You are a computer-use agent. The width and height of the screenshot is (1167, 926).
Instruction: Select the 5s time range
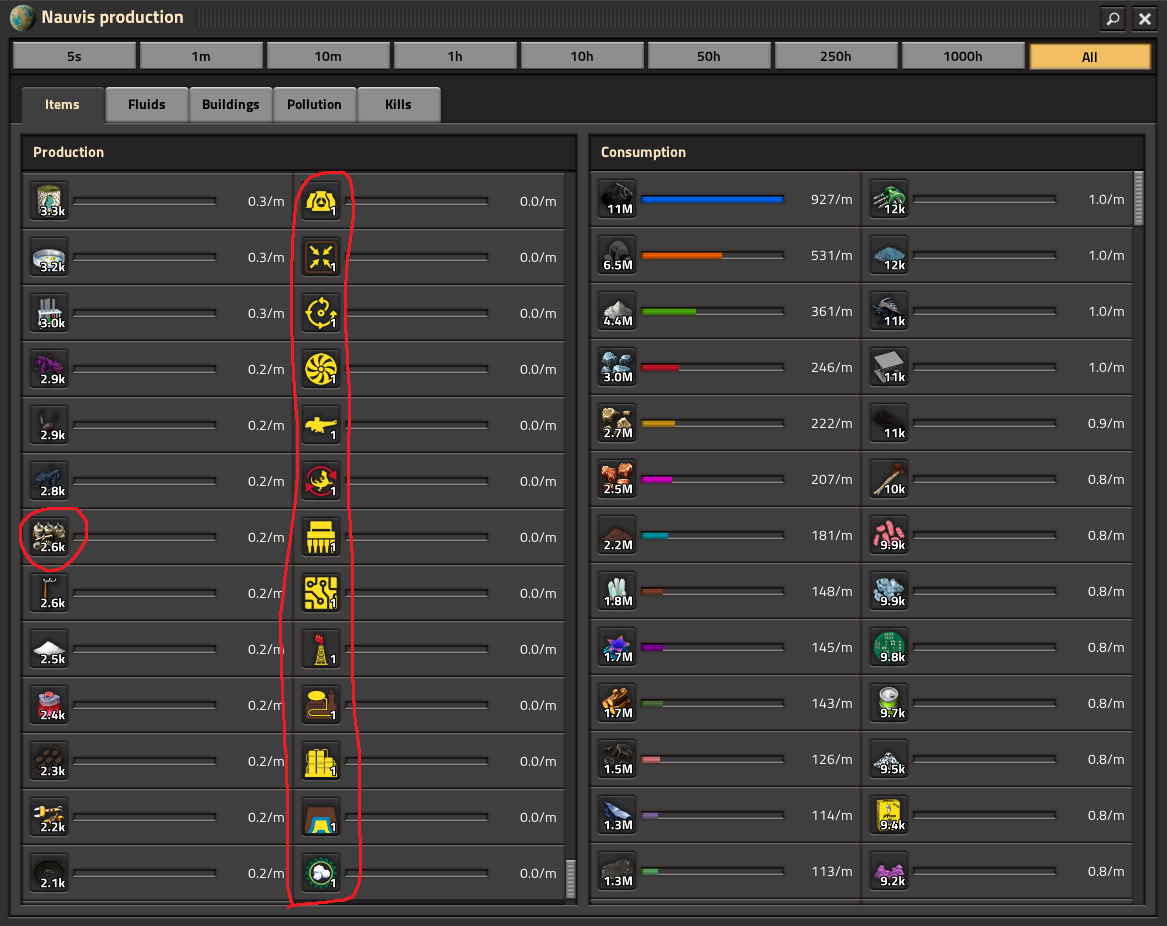74,57
